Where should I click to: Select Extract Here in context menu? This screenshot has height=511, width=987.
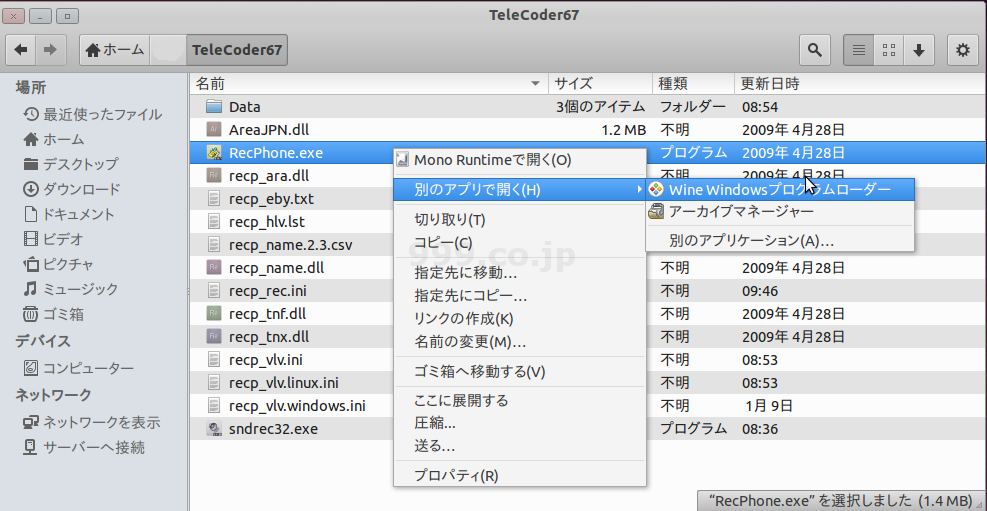tap(520, 400)
